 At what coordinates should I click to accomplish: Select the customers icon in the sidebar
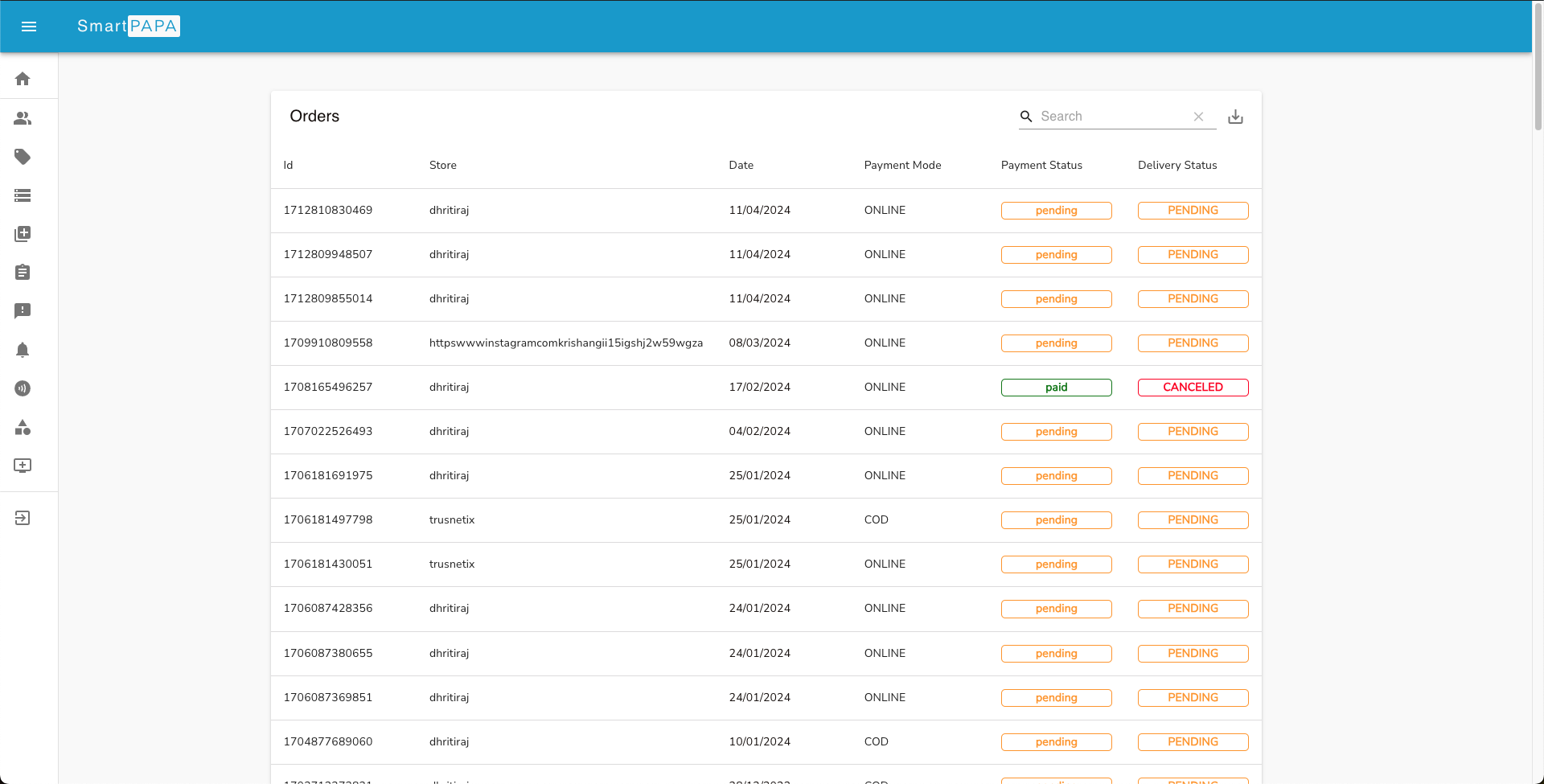[23, 118]
